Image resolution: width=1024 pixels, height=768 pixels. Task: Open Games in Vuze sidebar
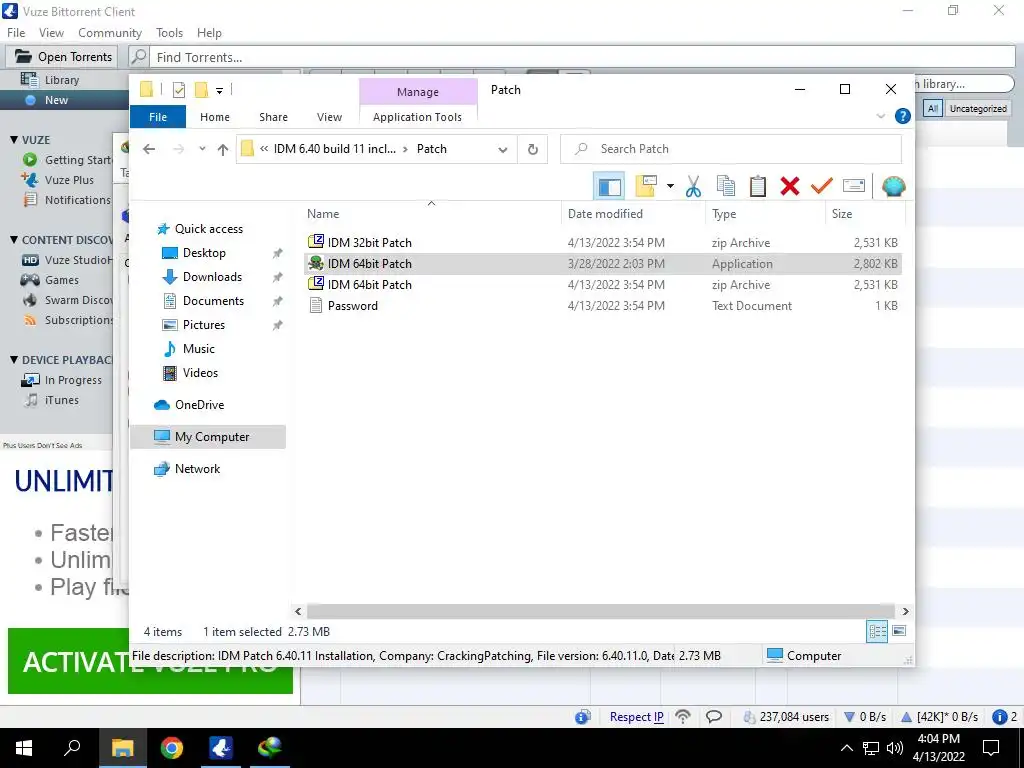point(61,280)
